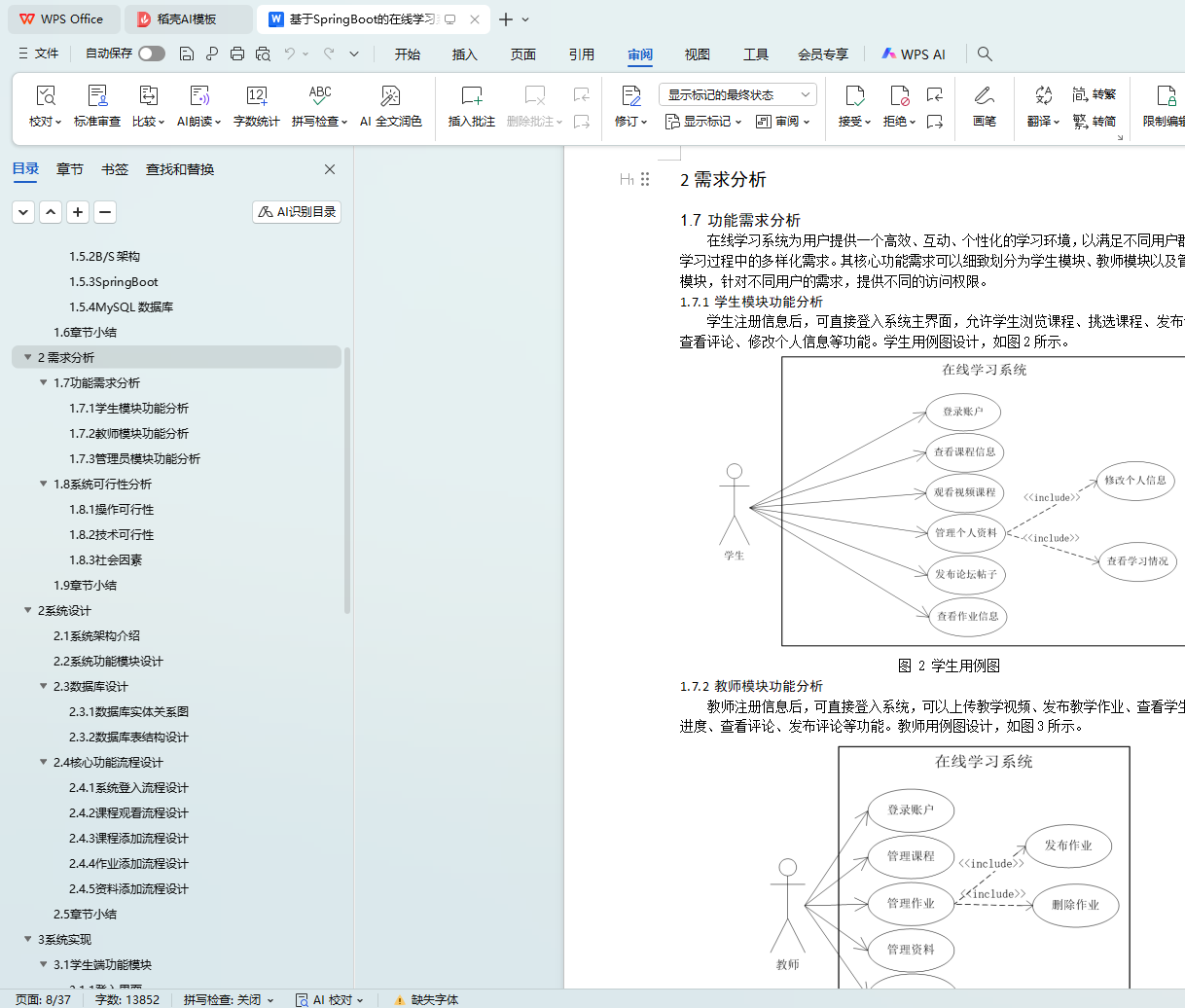Image resolution: width=1185 pixels, height=1008 pixels.
Task: Switch to the 视图 ribbon tab
Action: (697, 54)
